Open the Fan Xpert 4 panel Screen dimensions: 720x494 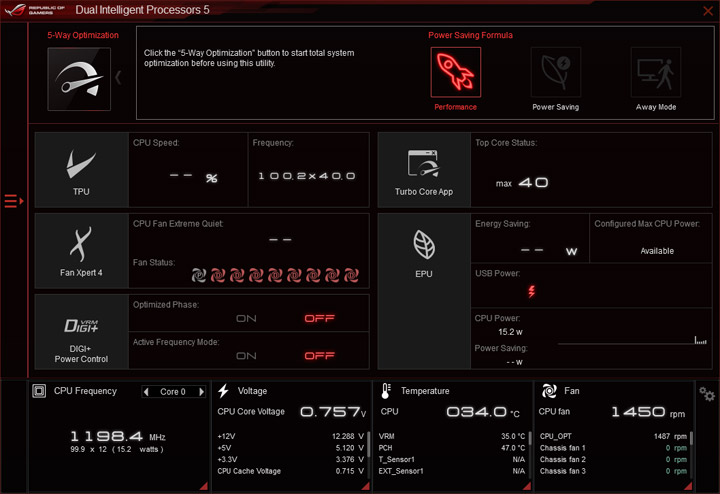tap(81, 251)
